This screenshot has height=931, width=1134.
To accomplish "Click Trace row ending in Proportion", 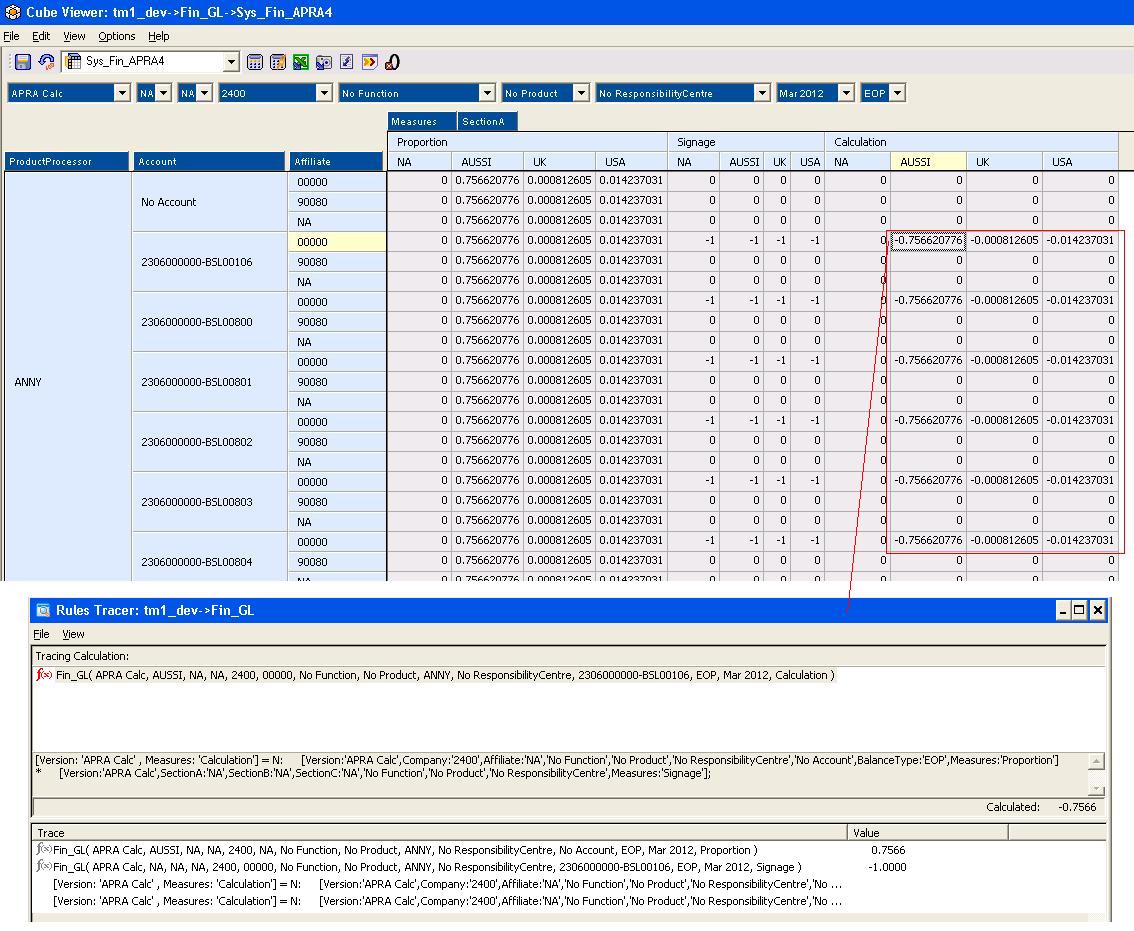I will tap(405, 850).
